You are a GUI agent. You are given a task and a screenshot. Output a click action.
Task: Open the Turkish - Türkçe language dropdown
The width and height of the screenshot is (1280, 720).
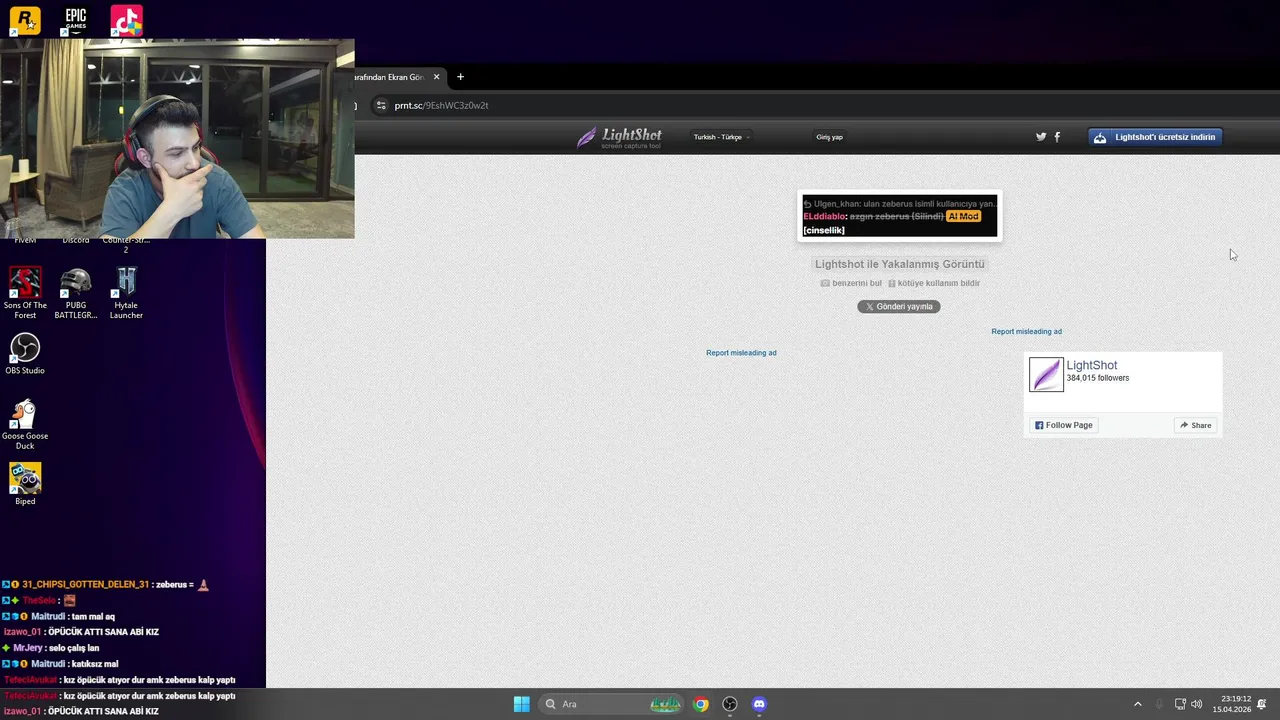[x=721, y=137]
